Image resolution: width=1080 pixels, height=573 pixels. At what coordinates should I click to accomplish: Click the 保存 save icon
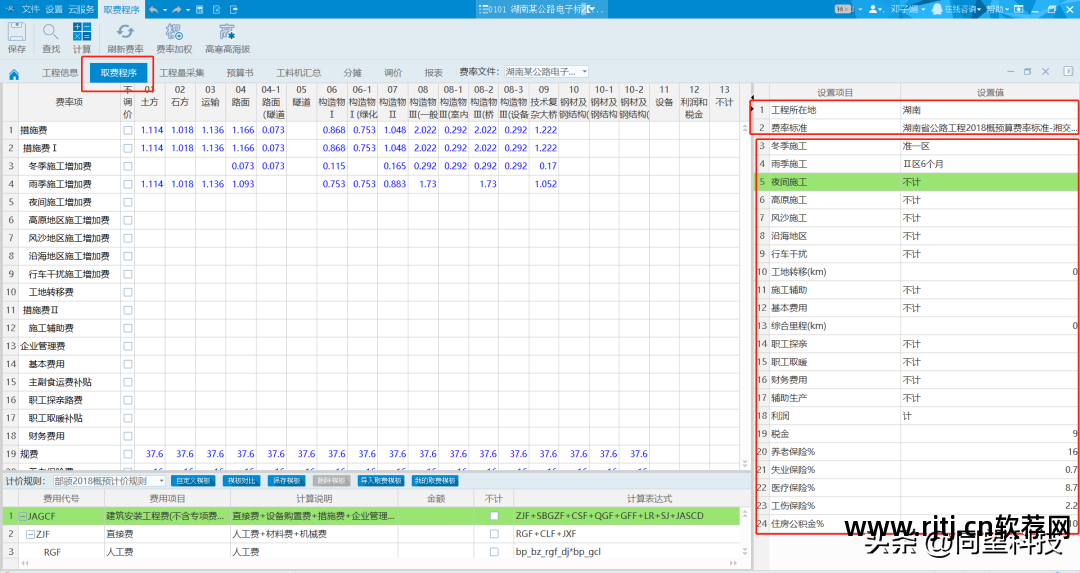pyautogui.click(x=17, y=36)
